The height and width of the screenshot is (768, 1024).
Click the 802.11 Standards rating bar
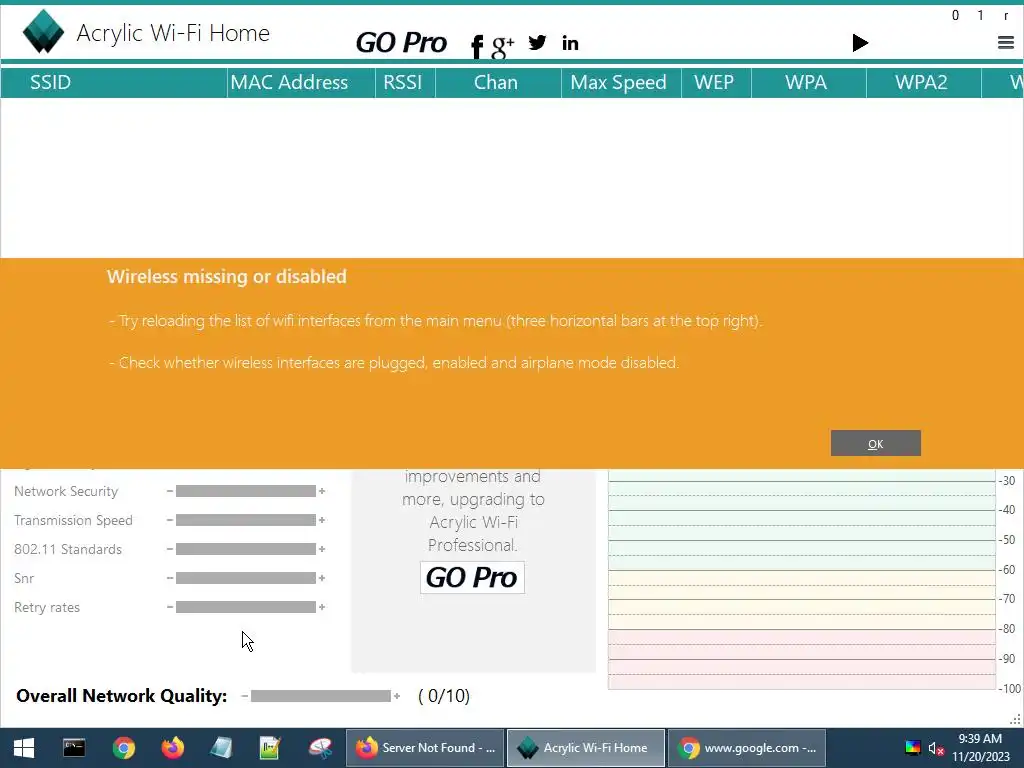pyautogui.click(x=246, y=549)
